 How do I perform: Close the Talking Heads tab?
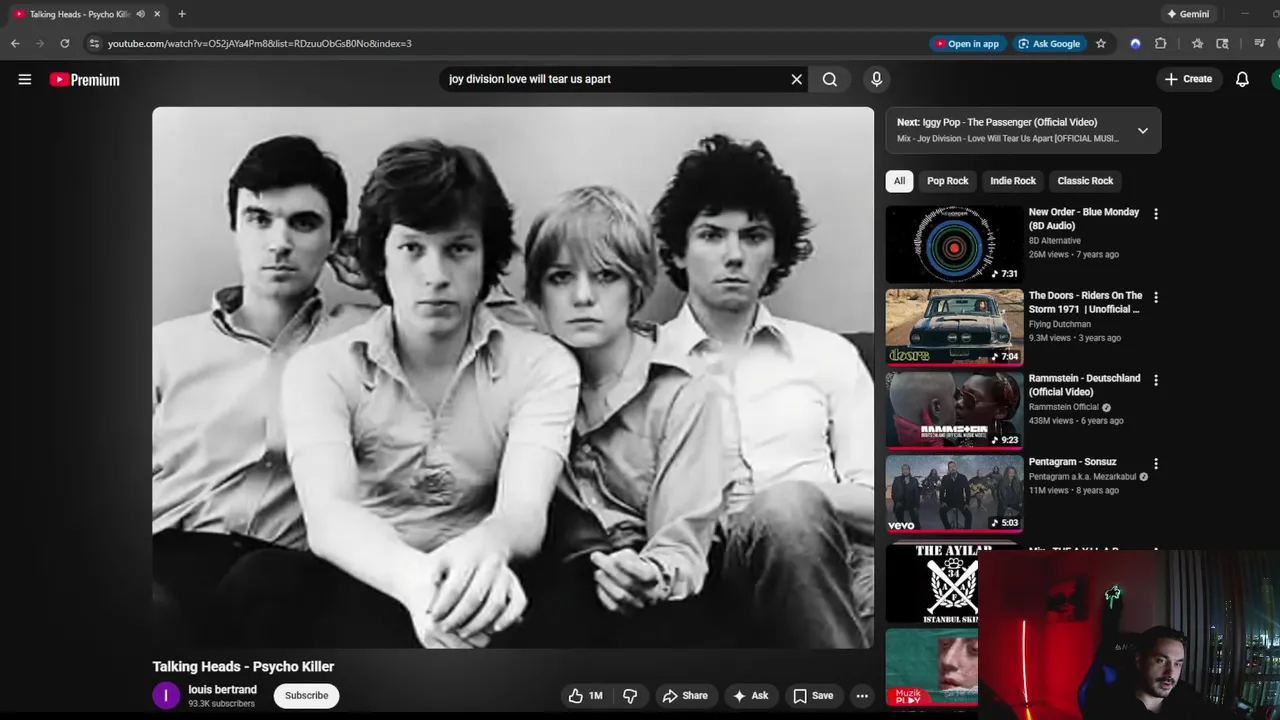coord(157,14)
